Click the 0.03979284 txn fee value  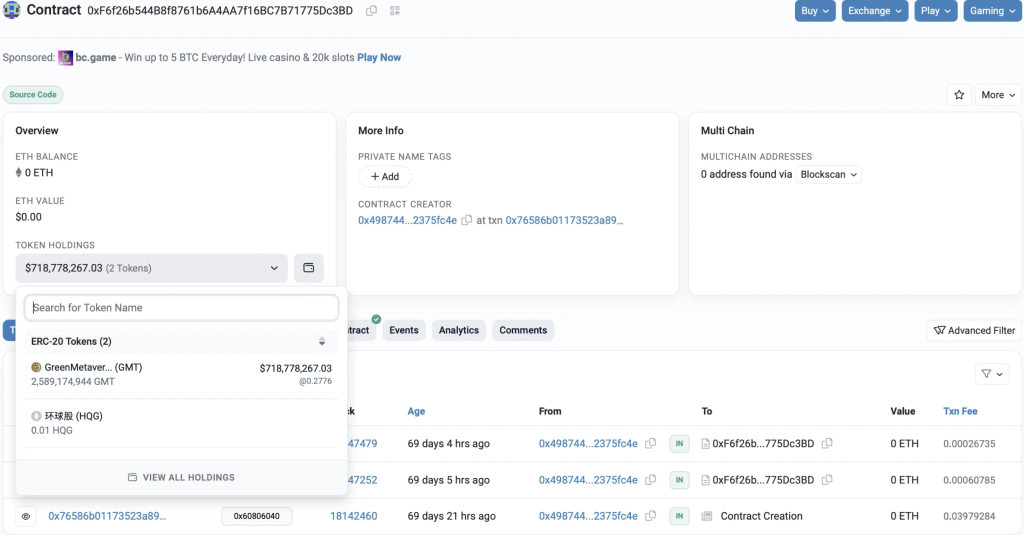tap(969, 516)
